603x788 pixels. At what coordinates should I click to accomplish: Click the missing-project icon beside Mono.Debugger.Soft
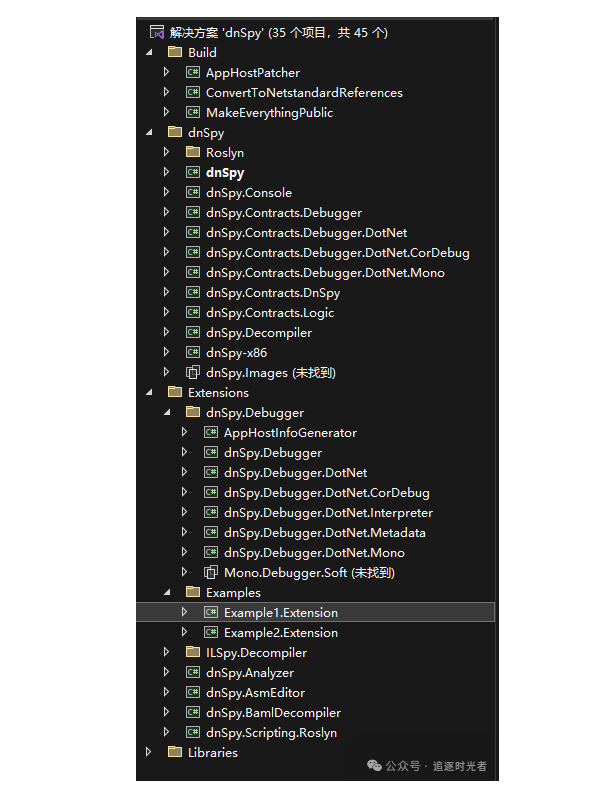[x=211, y=572]
